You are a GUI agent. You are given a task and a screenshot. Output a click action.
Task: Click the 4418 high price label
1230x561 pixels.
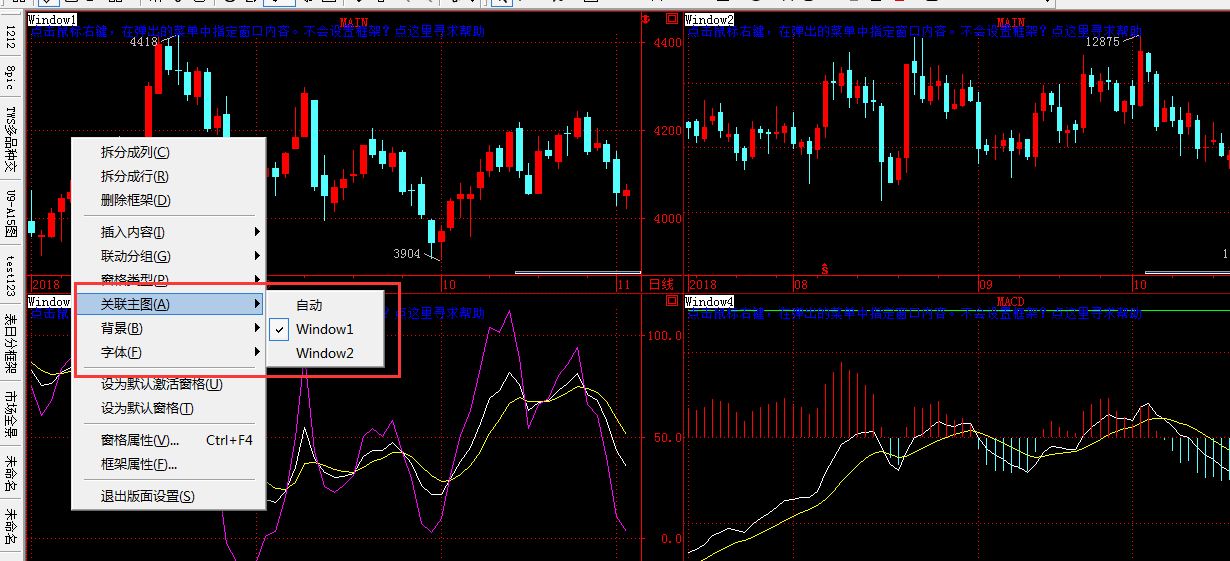[144, 42]
